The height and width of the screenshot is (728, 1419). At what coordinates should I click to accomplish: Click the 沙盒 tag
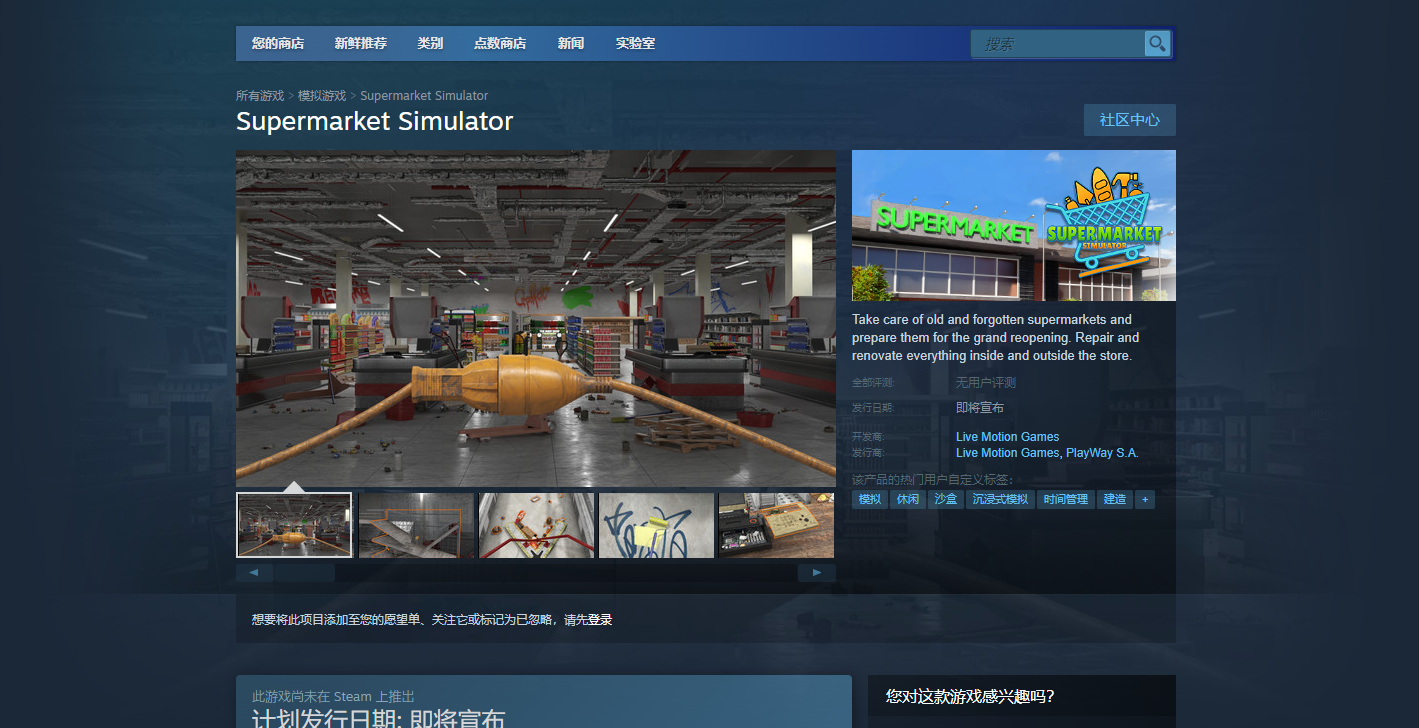click(x=946, y=499)
